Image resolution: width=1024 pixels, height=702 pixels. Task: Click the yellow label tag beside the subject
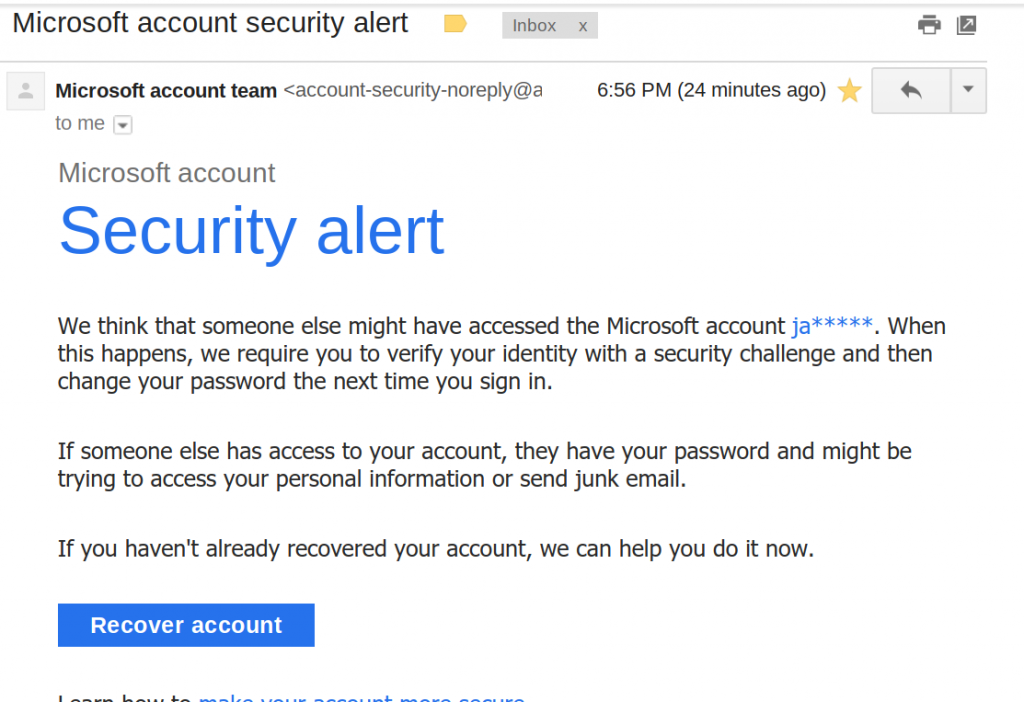pyautogui.click(x=455, y=22)
